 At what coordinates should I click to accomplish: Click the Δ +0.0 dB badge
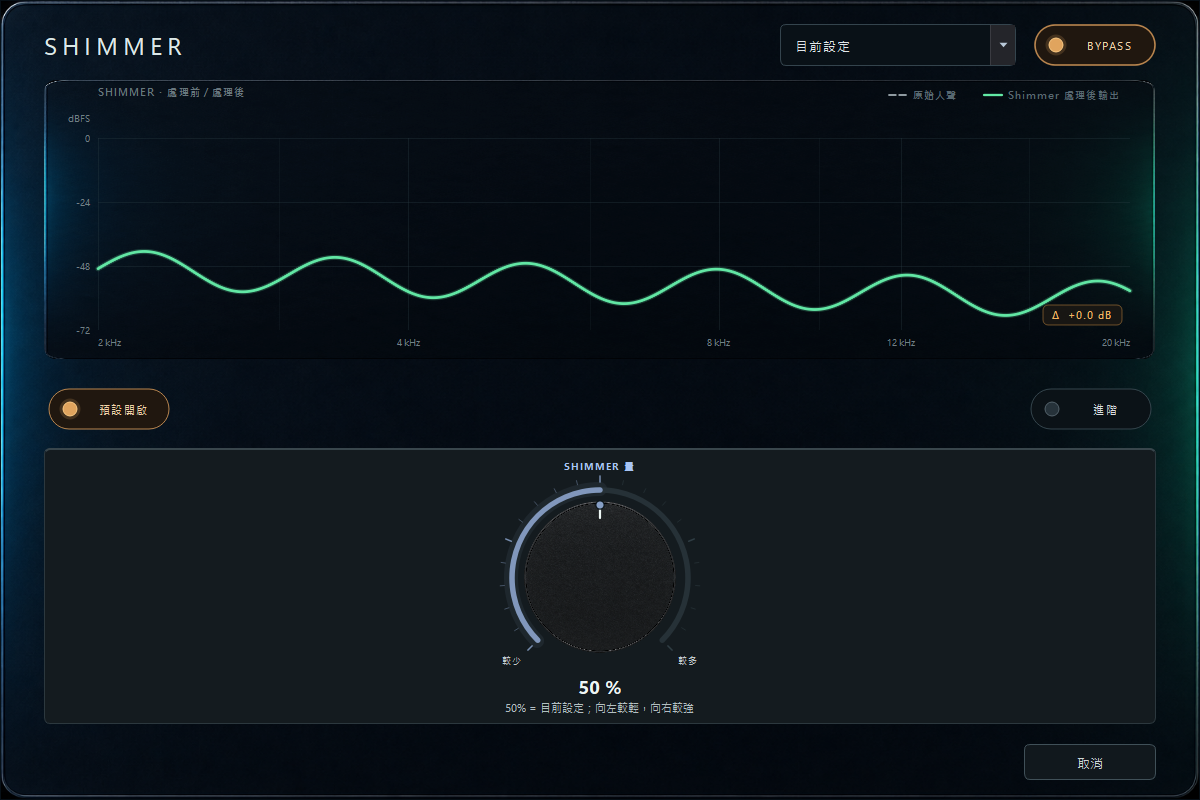click(x=1082, y=315)
